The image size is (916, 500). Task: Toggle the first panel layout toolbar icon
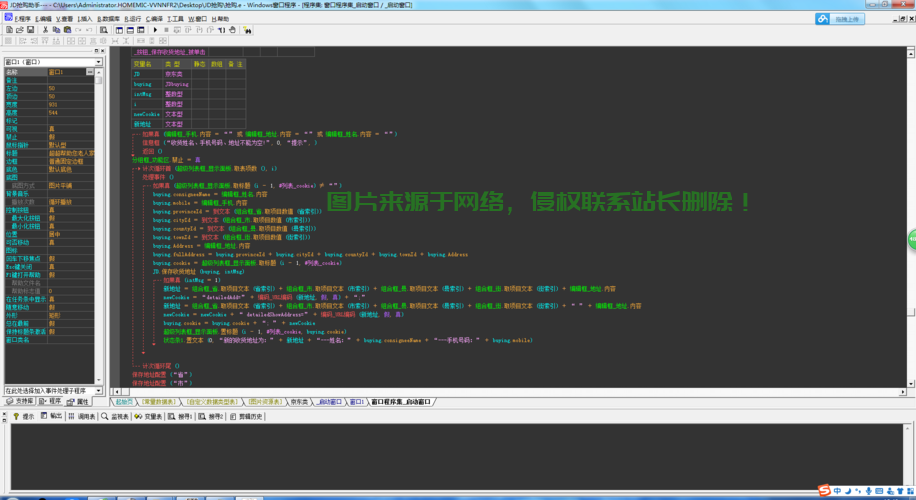(x=119, y=30)
